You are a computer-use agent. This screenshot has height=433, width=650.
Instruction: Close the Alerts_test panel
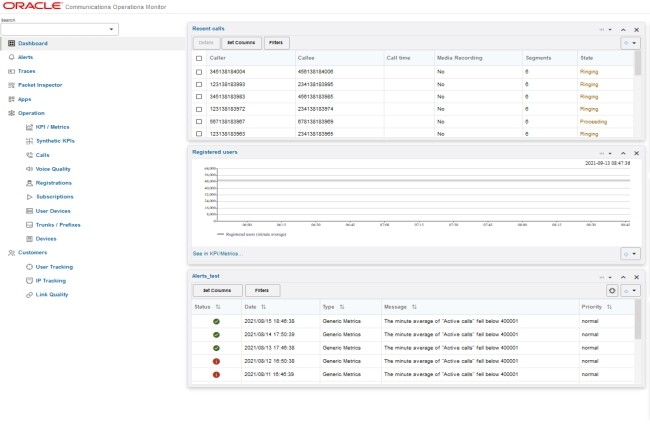point(636,277)
